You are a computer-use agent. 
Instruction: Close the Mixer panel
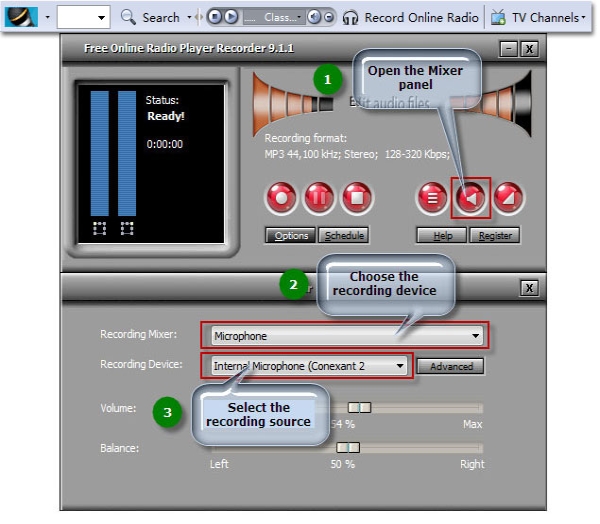point(530,288)
